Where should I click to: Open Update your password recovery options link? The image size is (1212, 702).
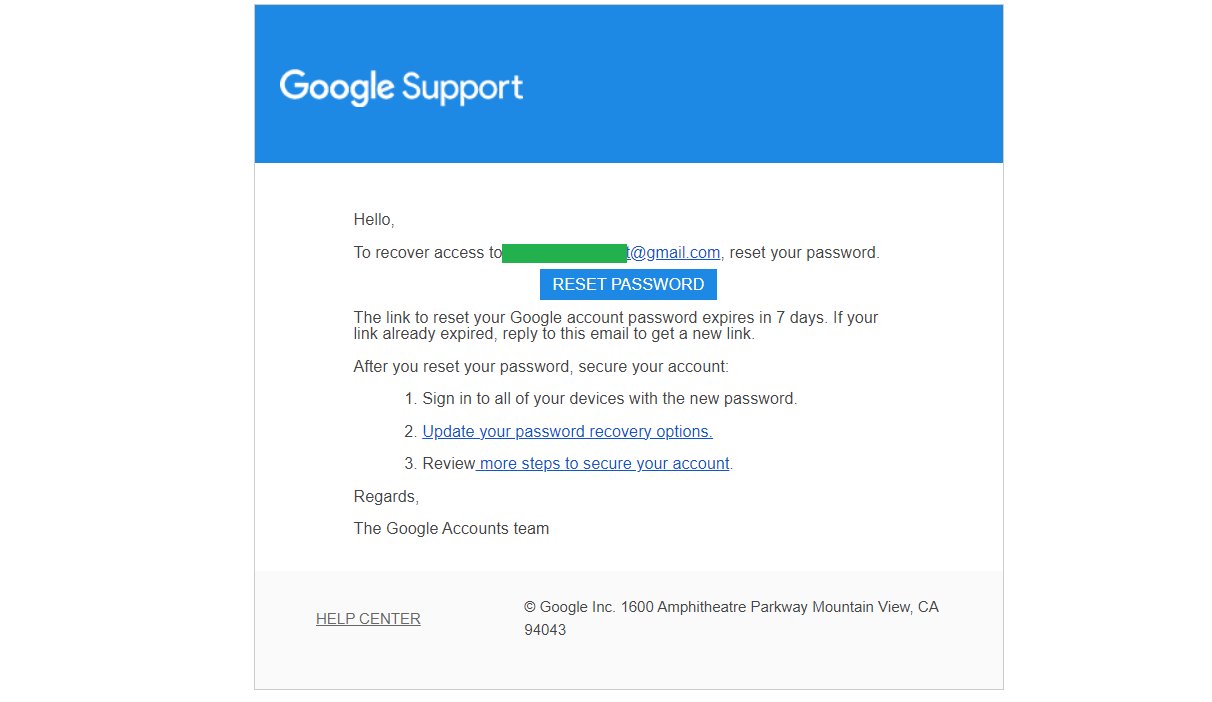567,432
